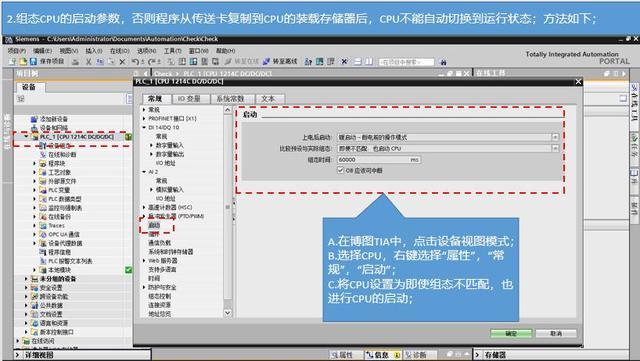Screen dimensions: 640x361
Task: Select 连接资源 in the properties navigation
Action: tap(160, 305)
